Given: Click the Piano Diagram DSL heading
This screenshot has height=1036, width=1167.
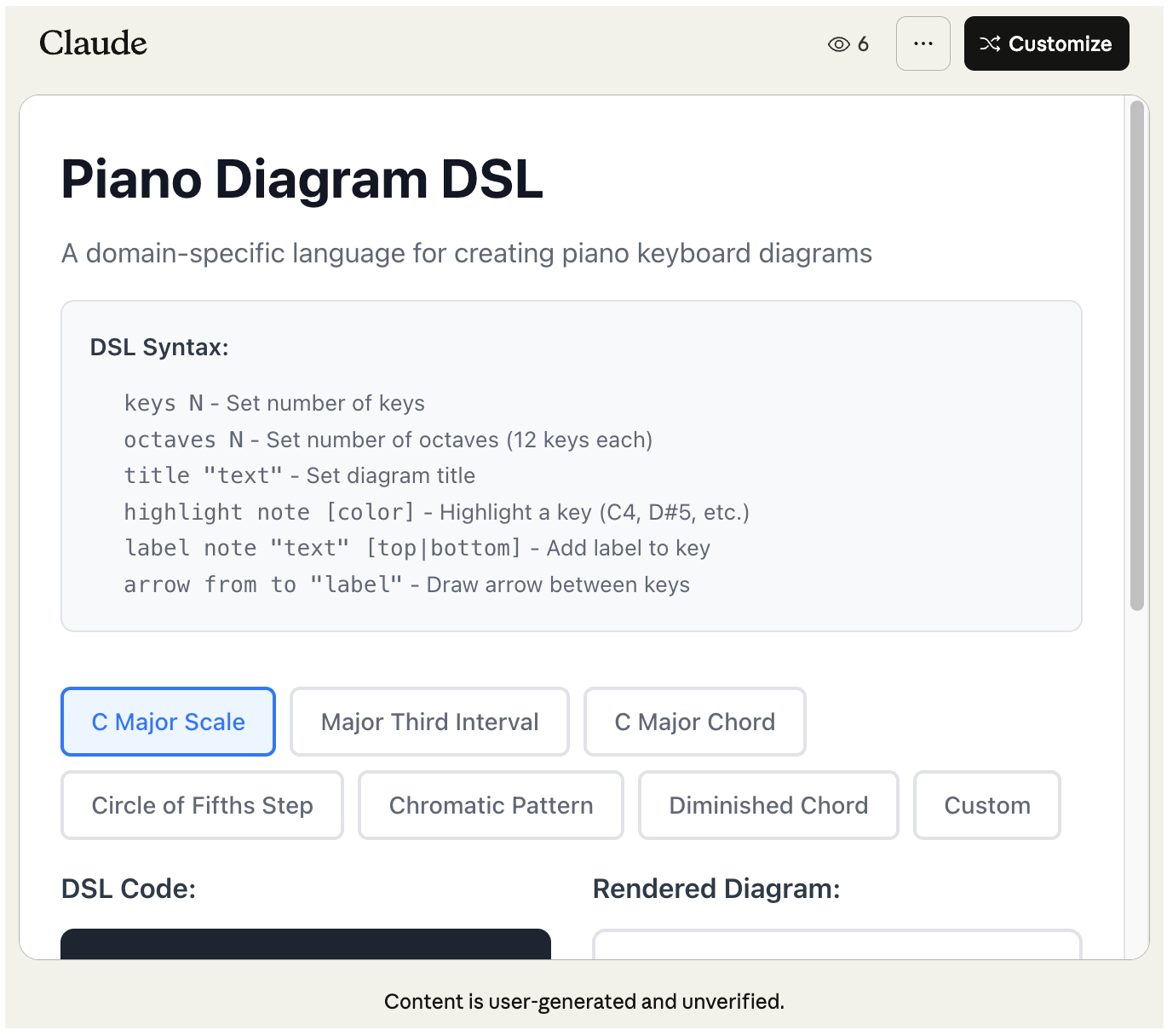Looking at the screenshot, I should 302,180.
